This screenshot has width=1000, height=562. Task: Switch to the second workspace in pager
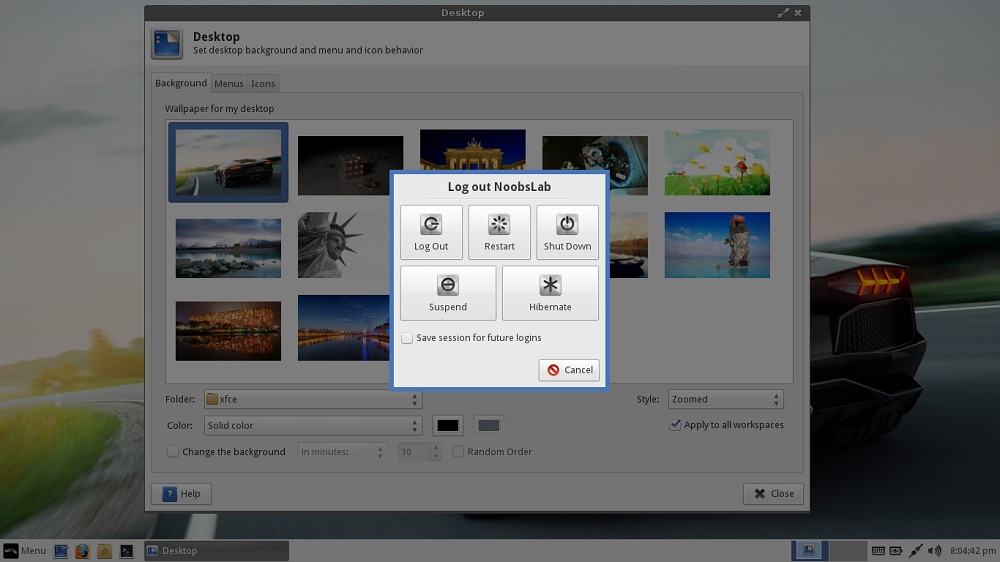tap(848, 551)
